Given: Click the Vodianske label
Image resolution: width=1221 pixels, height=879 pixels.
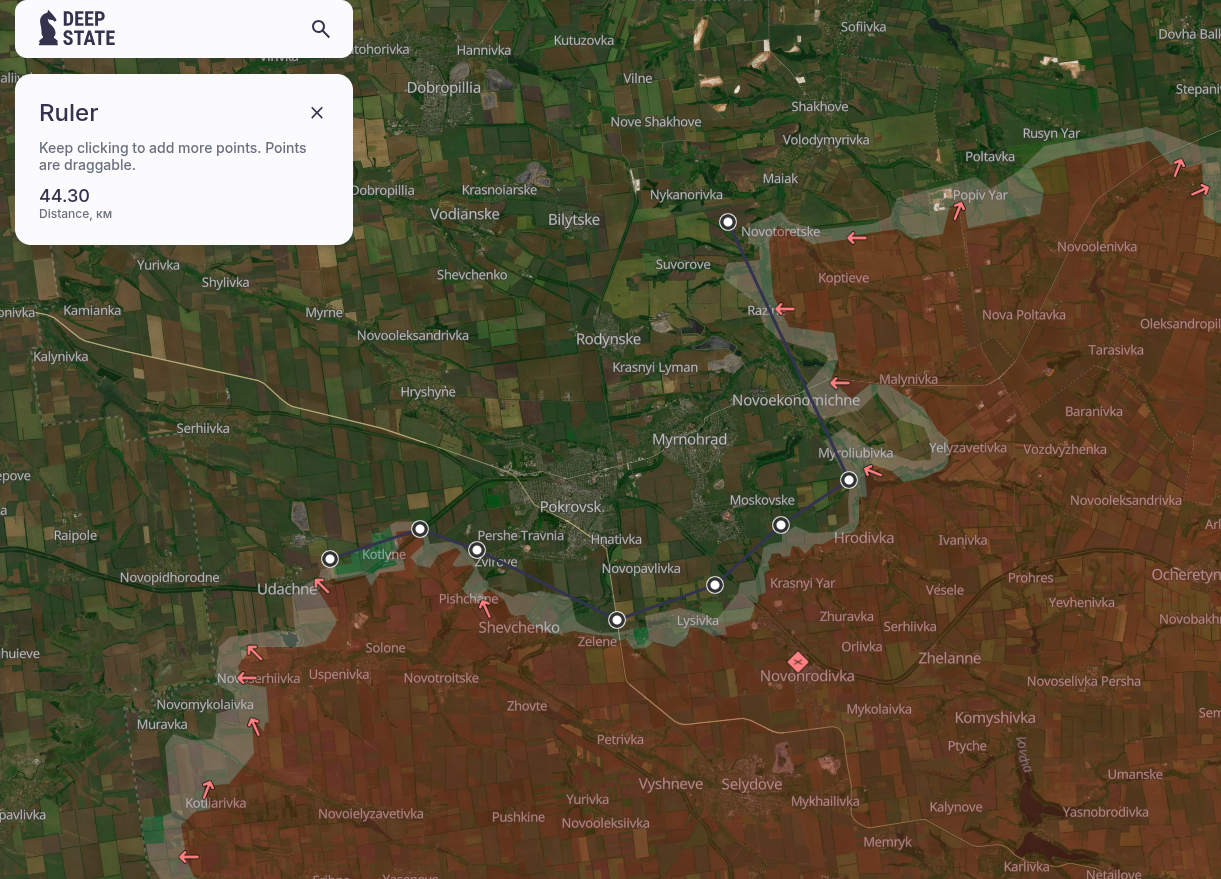Looking at the screenshot, I should [x=465, y=214].
